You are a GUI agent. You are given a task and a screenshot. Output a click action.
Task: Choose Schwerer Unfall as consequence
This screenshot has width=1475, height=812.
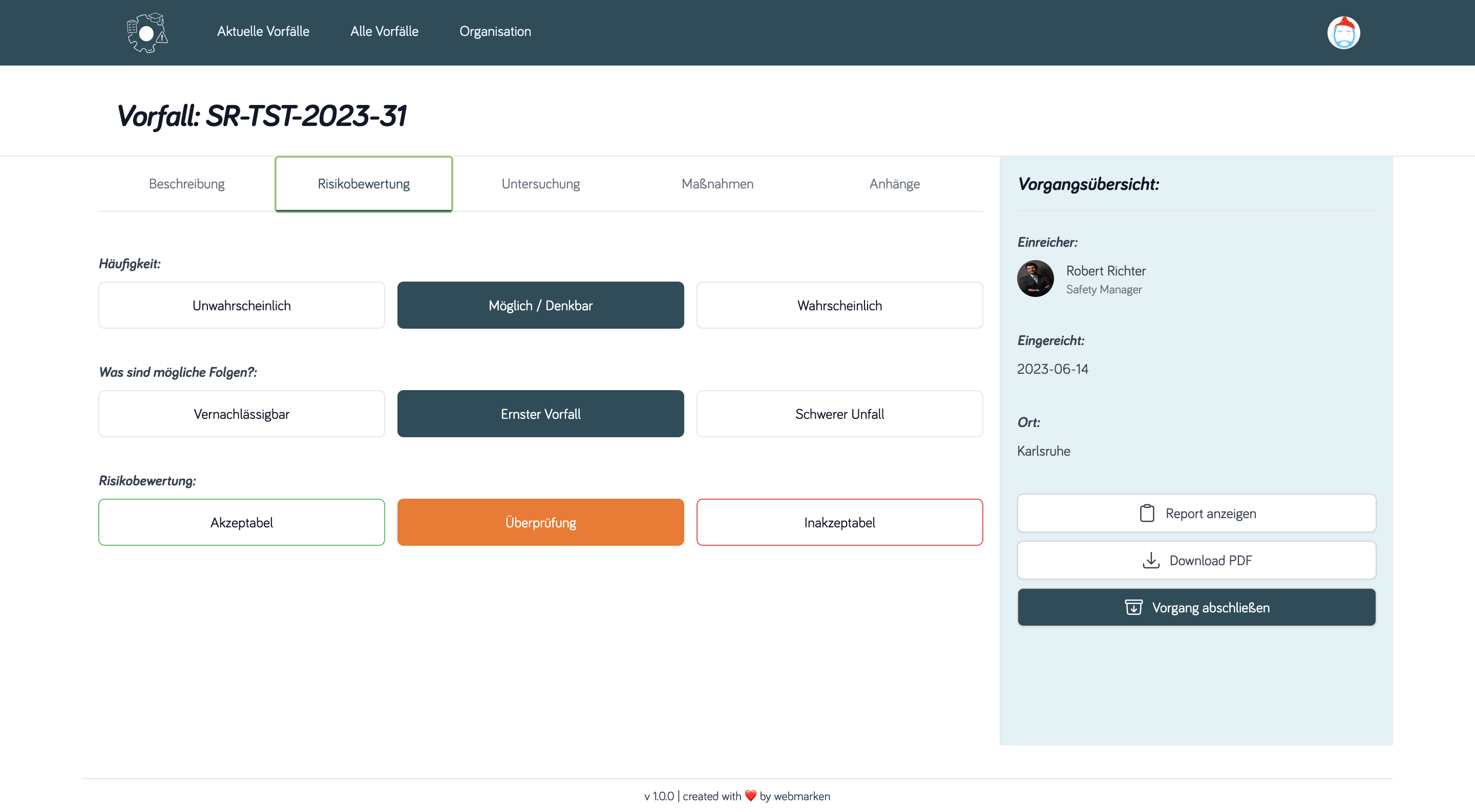click(839, 414)
